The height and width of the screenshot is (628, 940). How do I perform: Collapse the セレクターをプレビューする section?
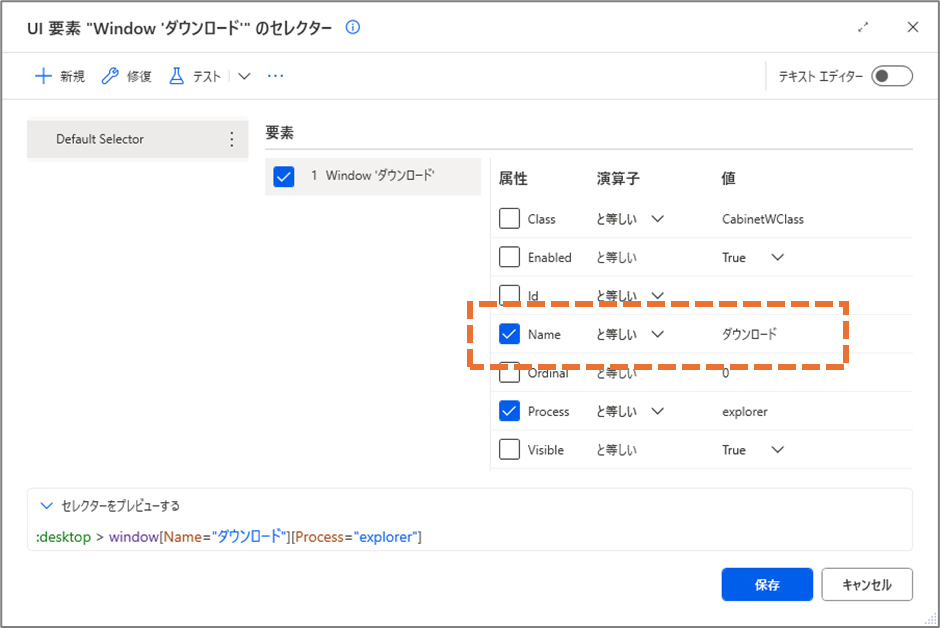pyautogui.click(x=46, y=506)
